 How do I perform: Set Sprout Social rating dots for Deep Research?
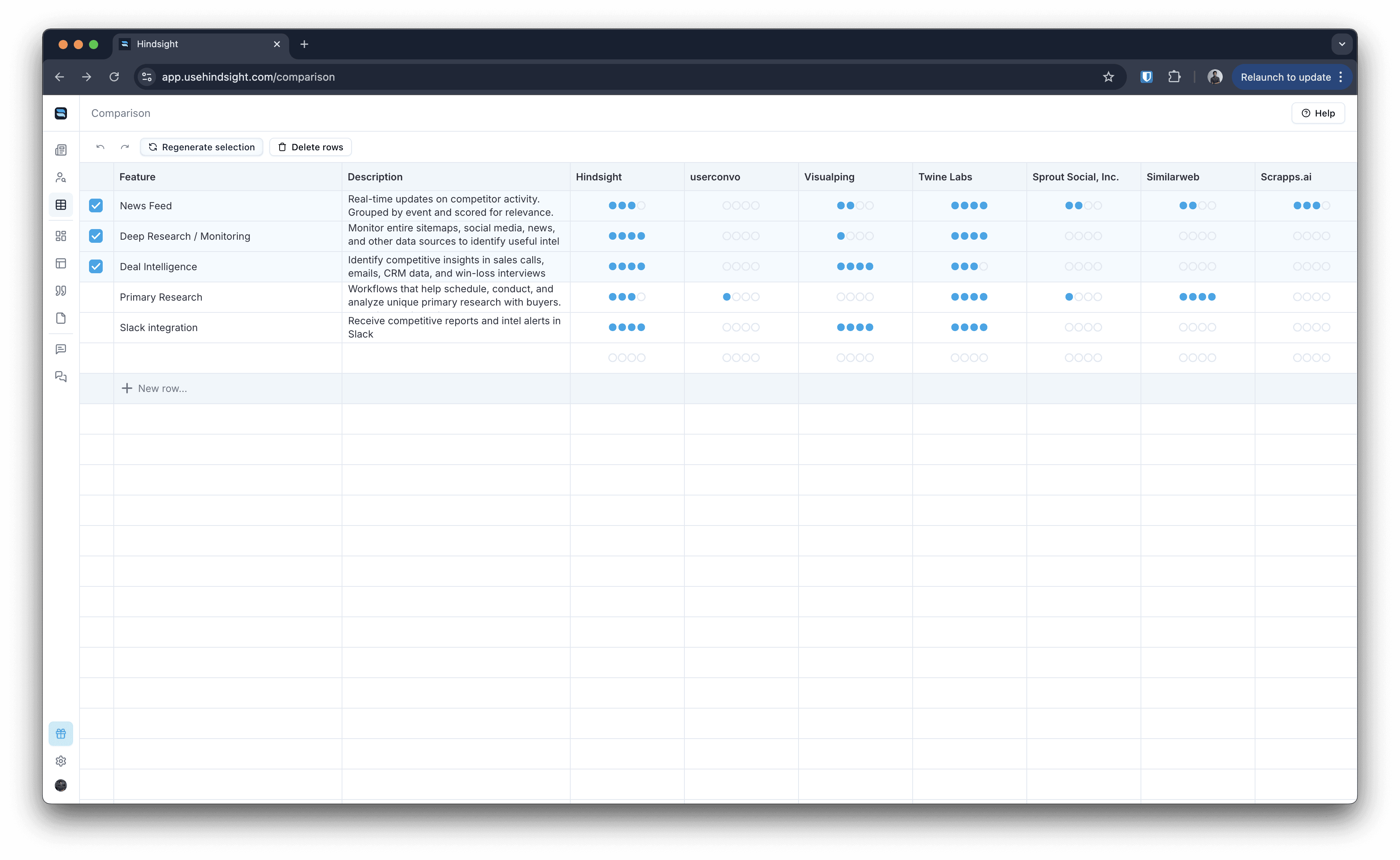(1083, 236)
